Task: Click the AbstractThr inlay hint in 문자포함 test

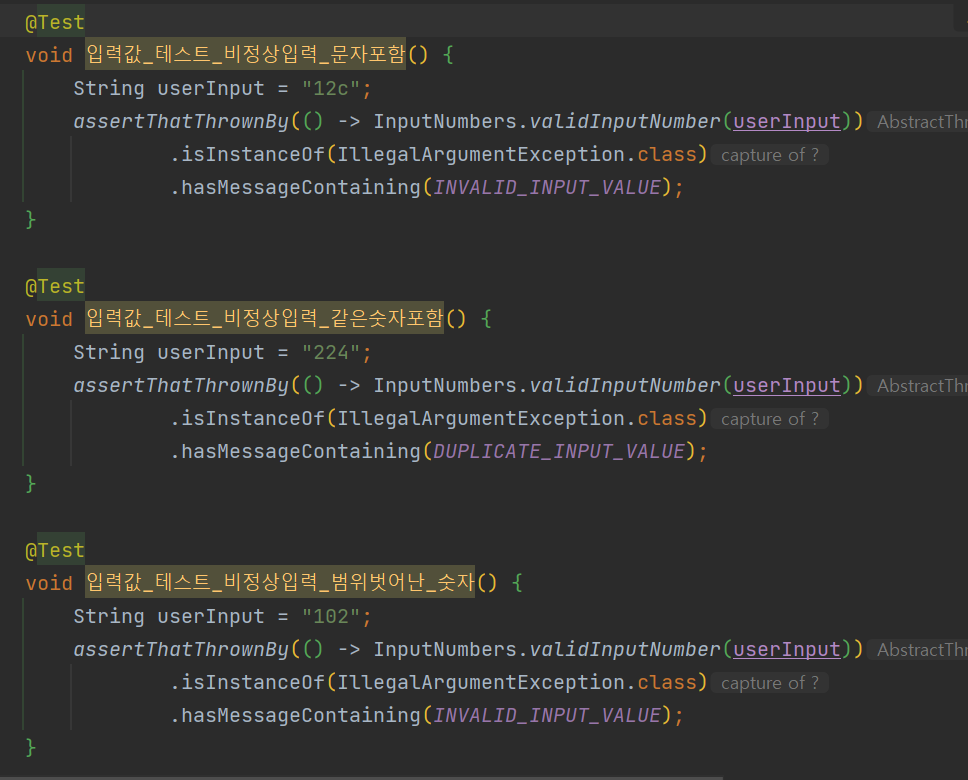Action: (919, 122)
